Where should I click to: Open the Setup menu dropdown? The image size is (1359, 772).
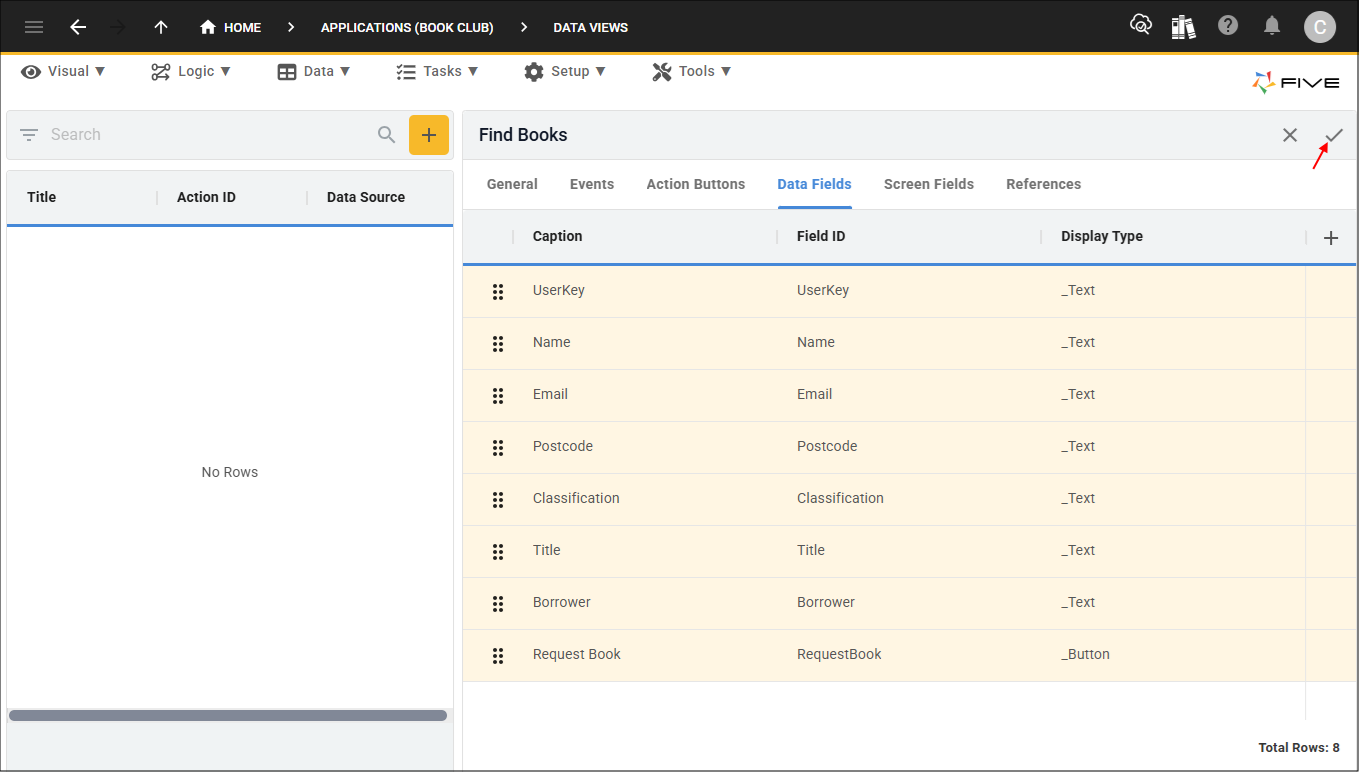[565, 71]
